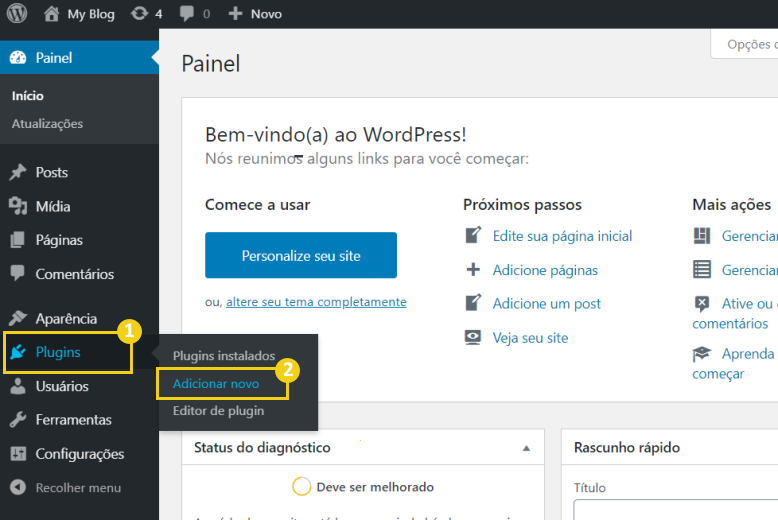Click the updates count 4

coord(159,14)
